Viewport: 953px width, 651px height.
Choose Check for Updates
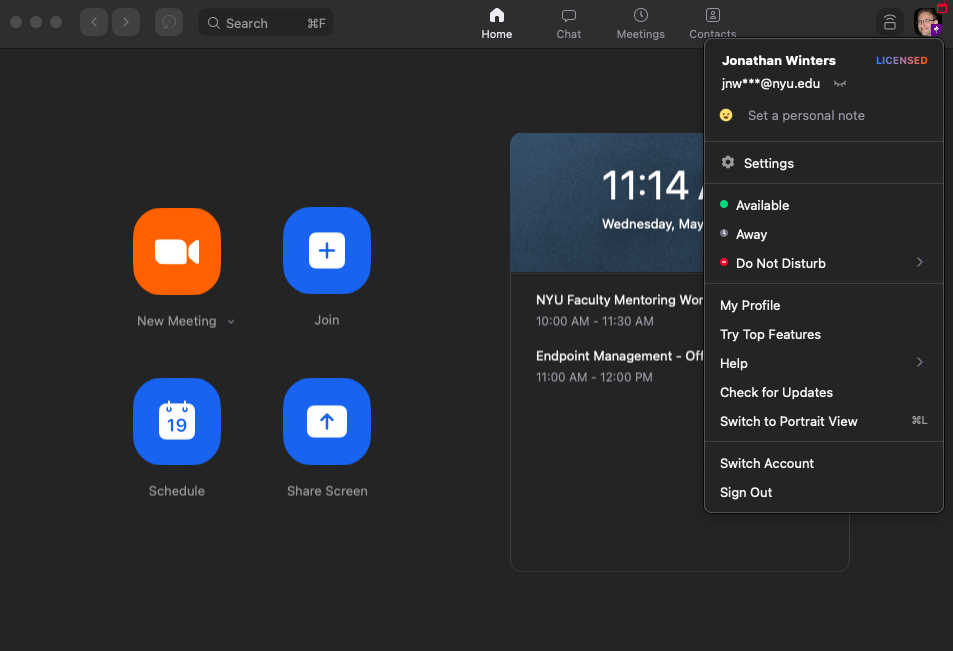(x=824, y=393)
